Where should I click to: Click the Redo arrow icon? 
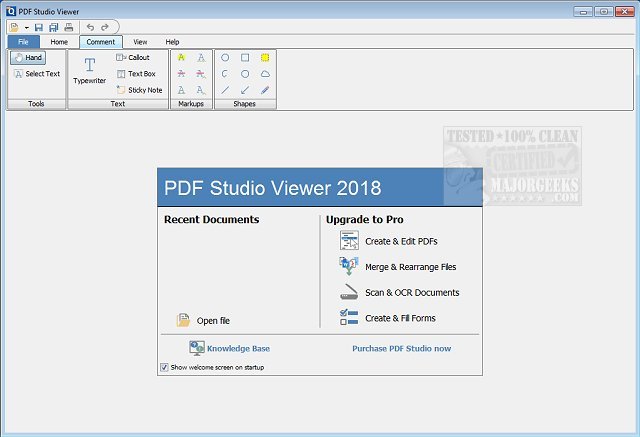pyautogui.click(x=105, y=27)
